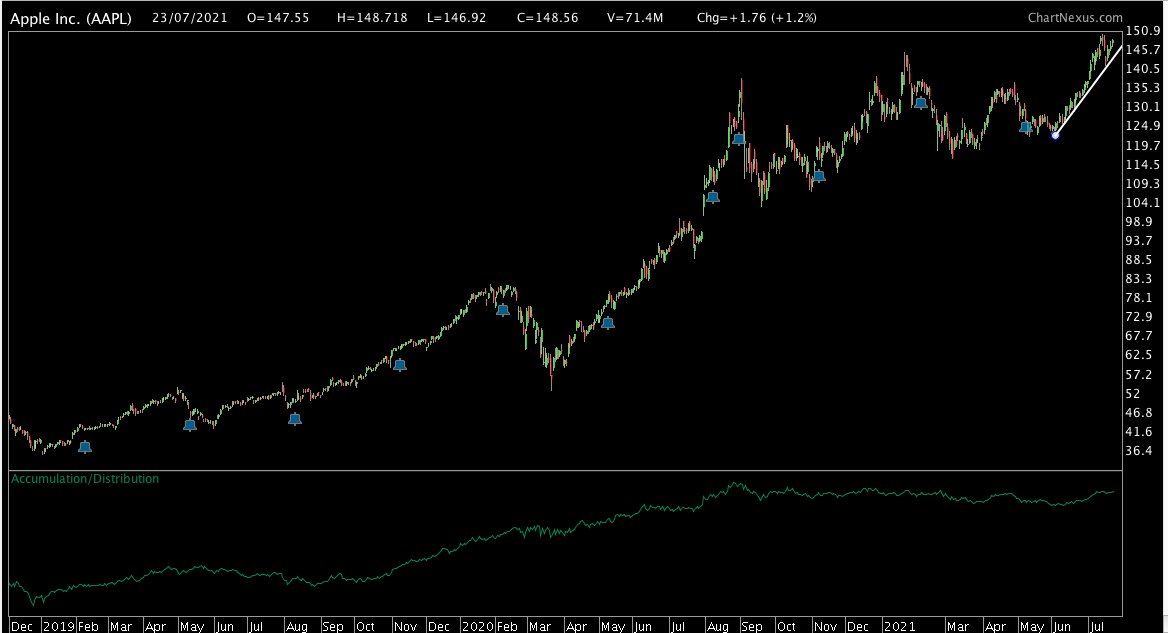The width and height of the screenshot is (1168, 633).
Task: Open the alert bell just before May 2021
Action: 1026,127
